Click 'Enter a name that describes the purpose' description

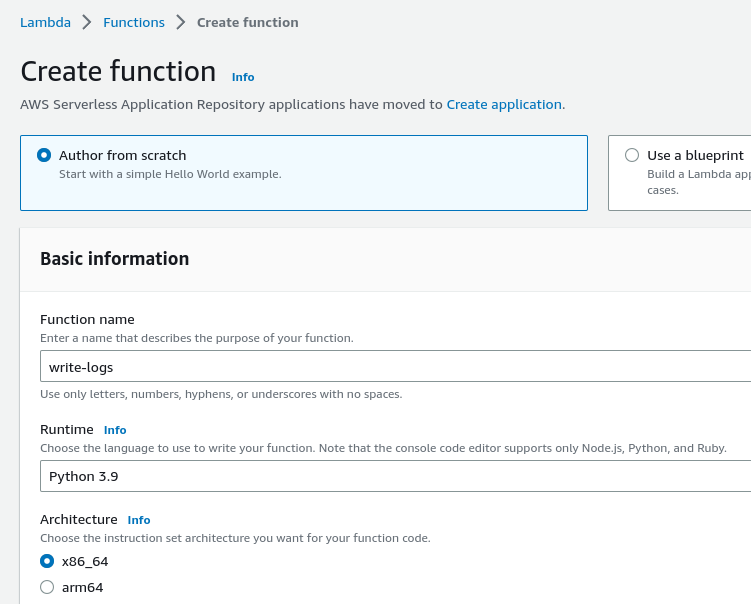point(197,338)
